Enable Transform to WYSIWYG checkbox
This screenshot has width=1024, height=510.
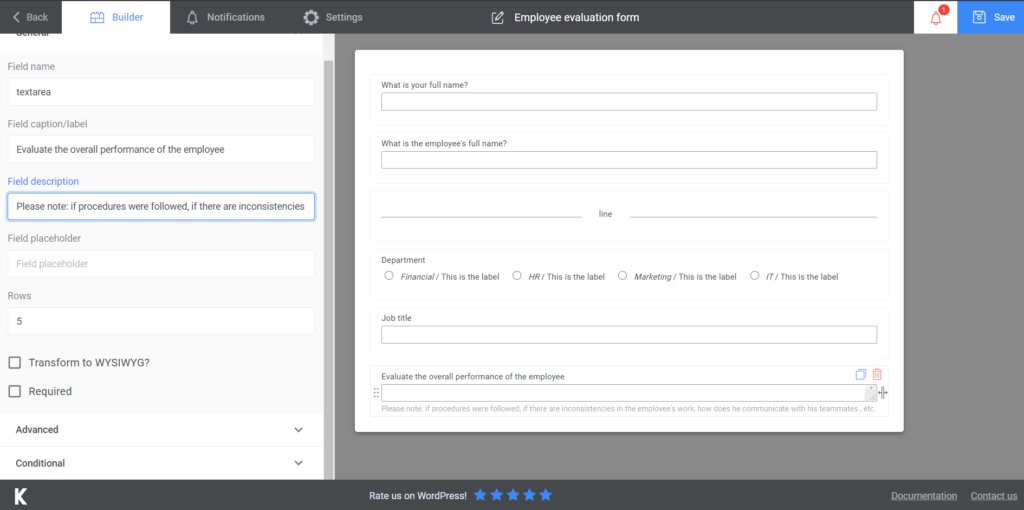pos(14,362)
